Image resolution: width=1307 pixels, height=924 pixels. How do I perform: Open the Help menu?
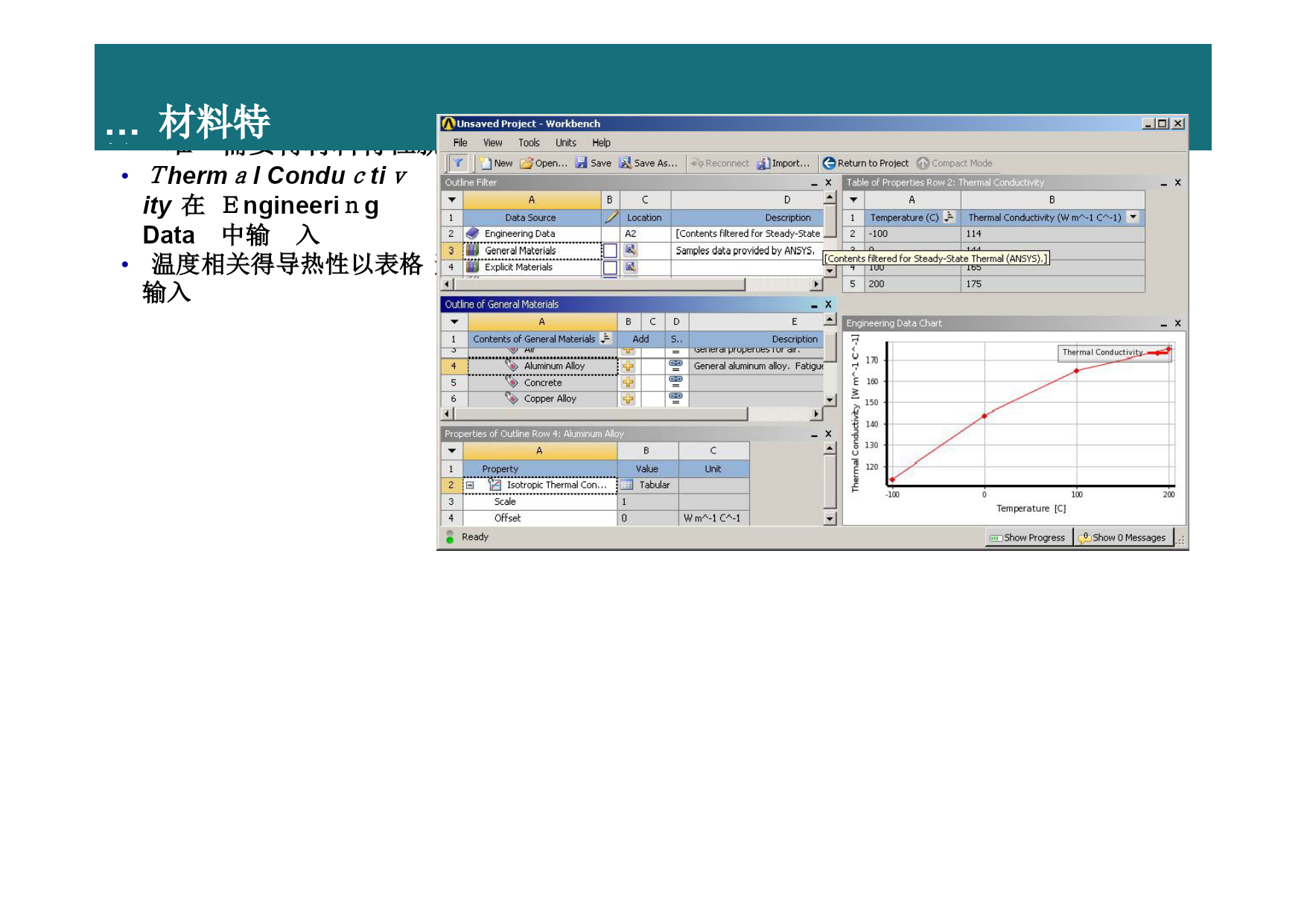tap(601, 143)
